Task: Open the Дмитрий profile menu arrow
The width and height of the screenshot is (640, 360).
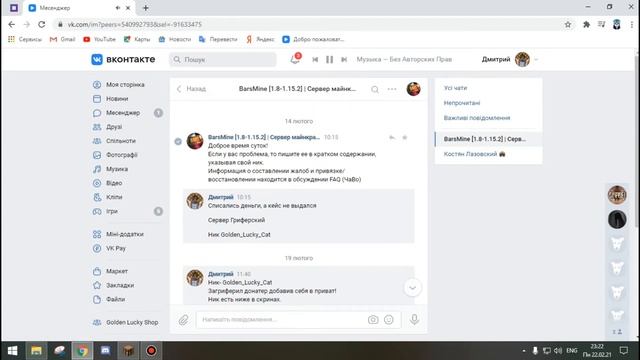Action: (536, 60)
